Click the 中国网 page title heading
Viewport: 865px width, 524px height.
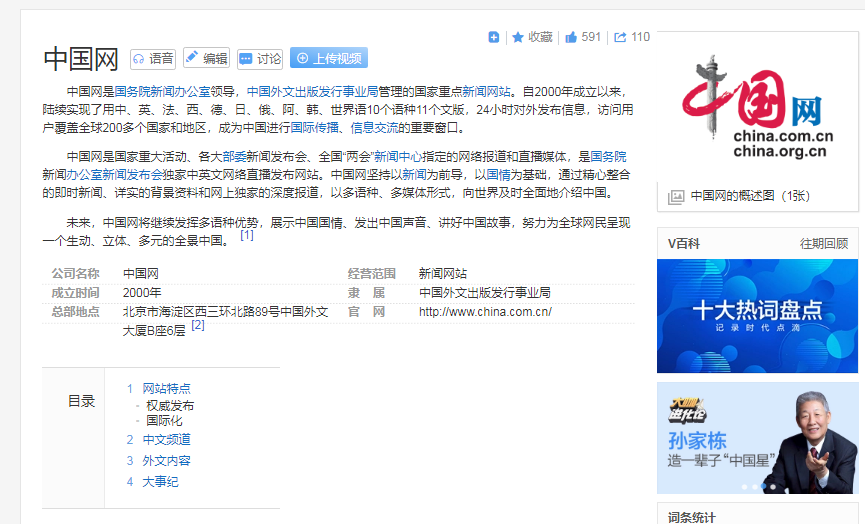pyautogui.click(x=81, y=59)
